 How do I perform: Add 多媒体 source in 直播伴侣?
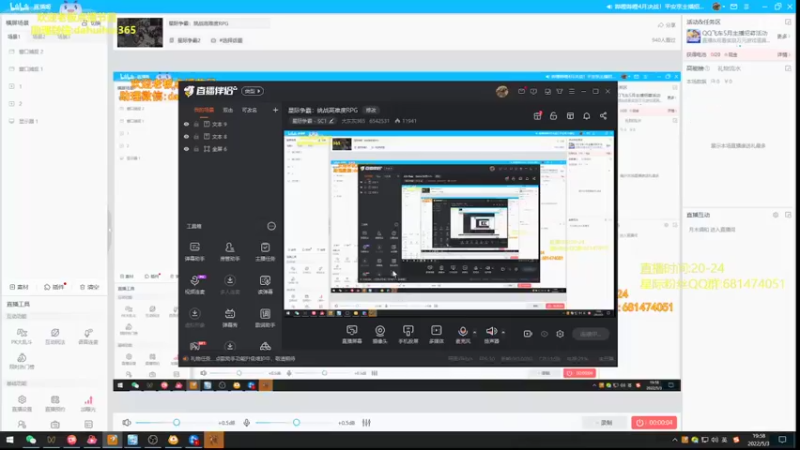pyautogui.click(x=436, y=334)
